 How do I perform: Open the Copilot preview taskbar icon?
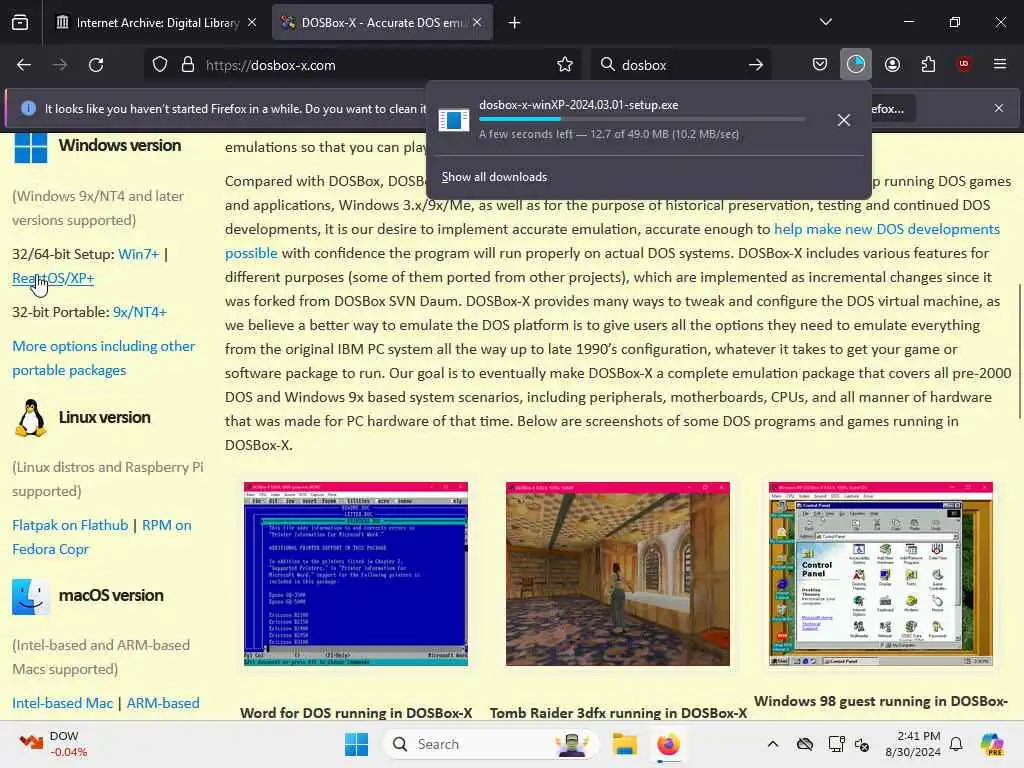[992, 744]
